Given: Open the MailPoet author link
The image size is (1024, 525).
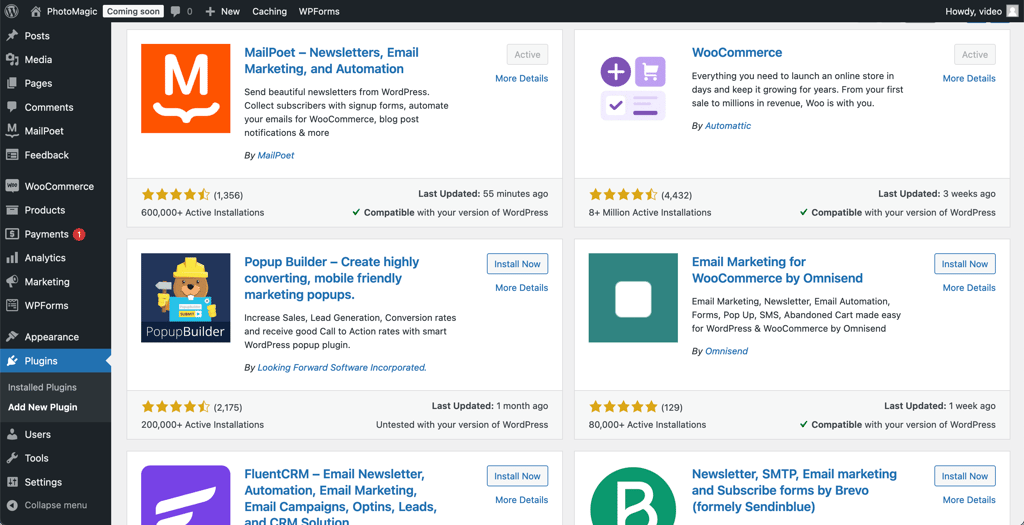Looking at the screenshot, I should click(x=276, y=155).
